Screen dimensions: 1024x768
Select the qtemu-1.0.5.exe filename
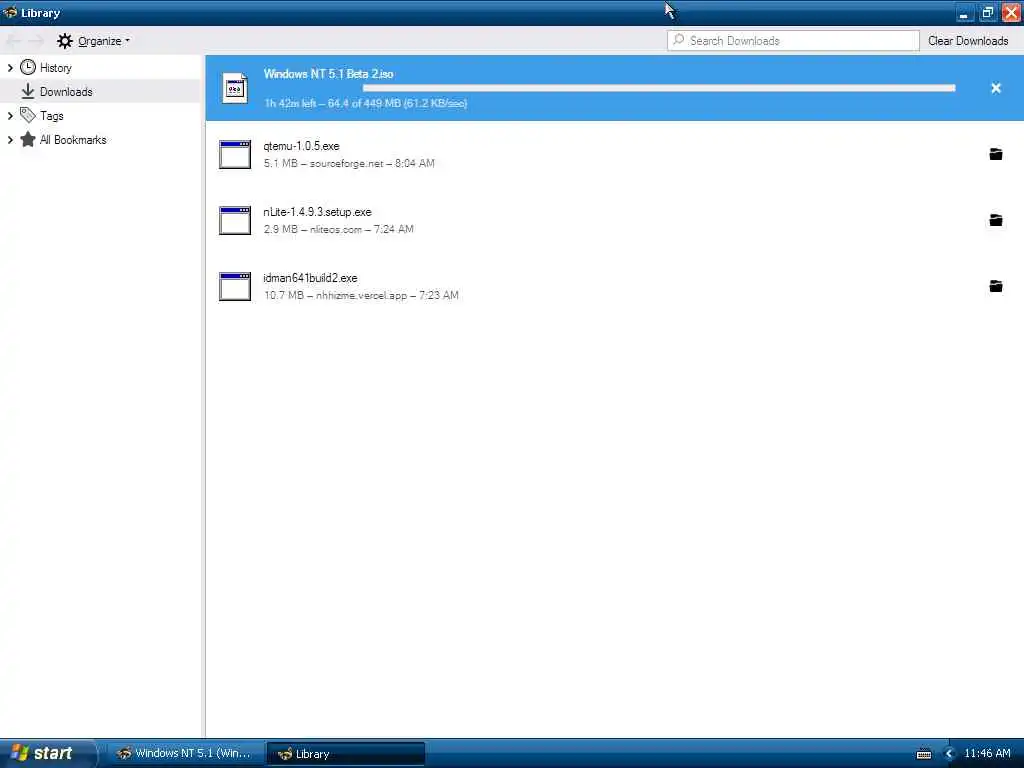point(301,146)
